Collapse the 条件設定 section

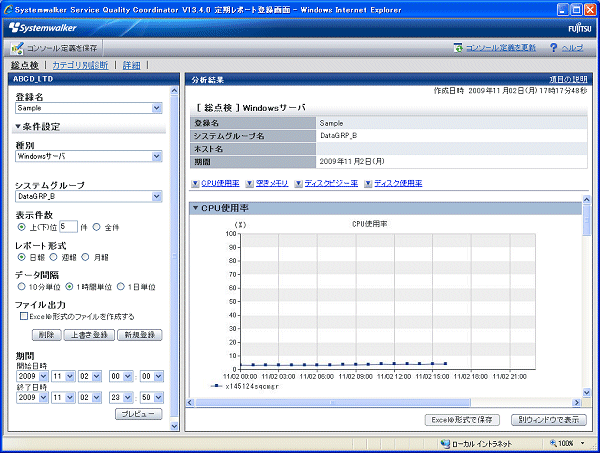point(18,126)
